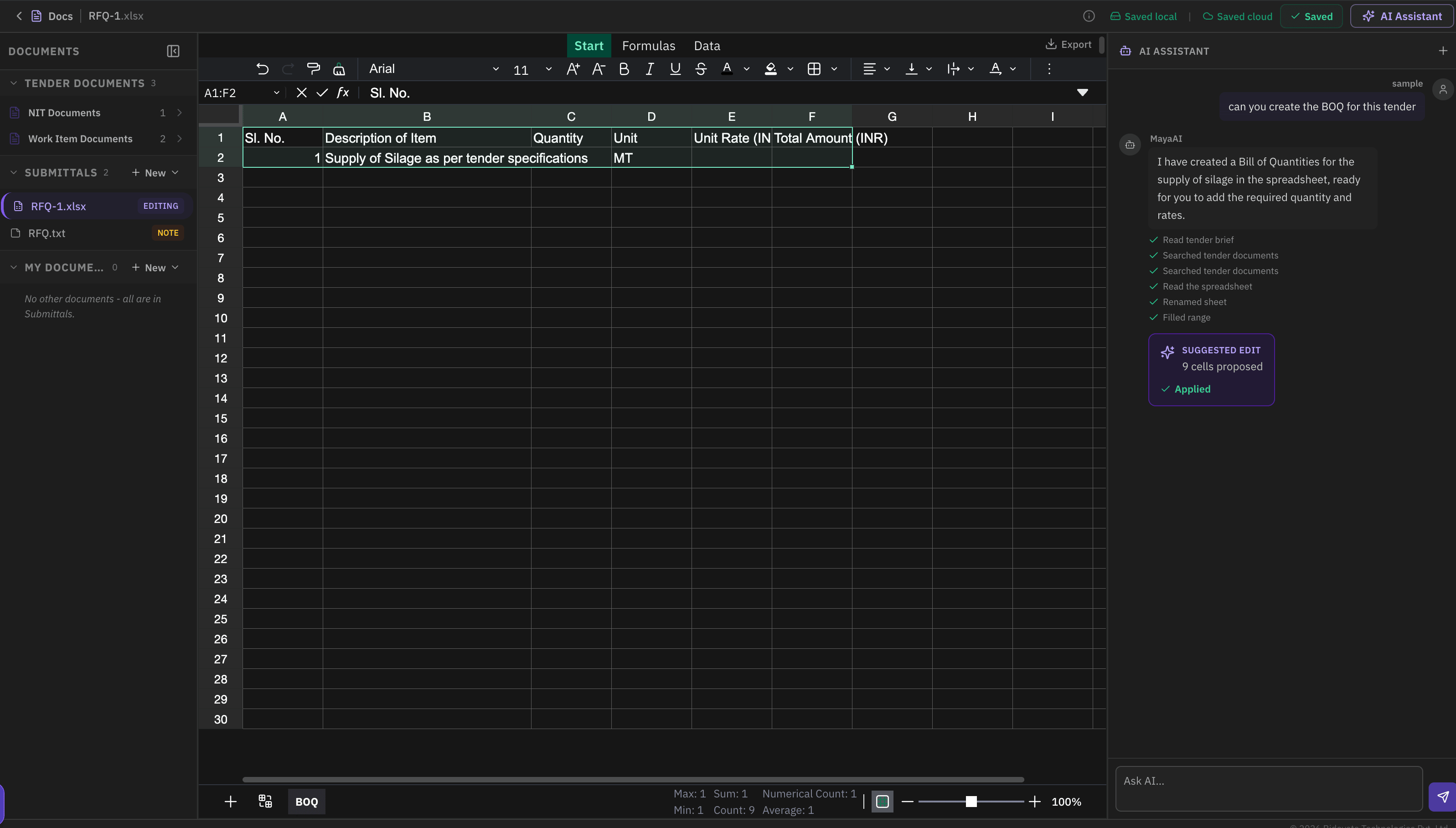Open the font size 11 dropdown
The width and height of the screenshot is (1456, 828).
pos(532,69)
